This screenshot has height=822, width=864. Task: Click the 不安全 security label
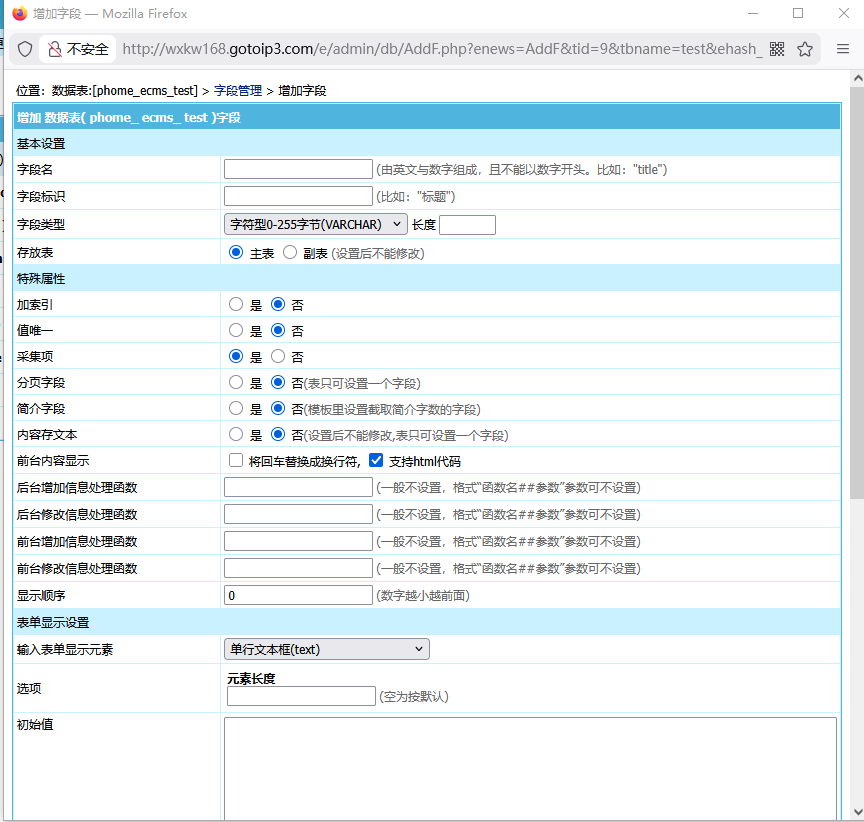click(x=88, y=49)
